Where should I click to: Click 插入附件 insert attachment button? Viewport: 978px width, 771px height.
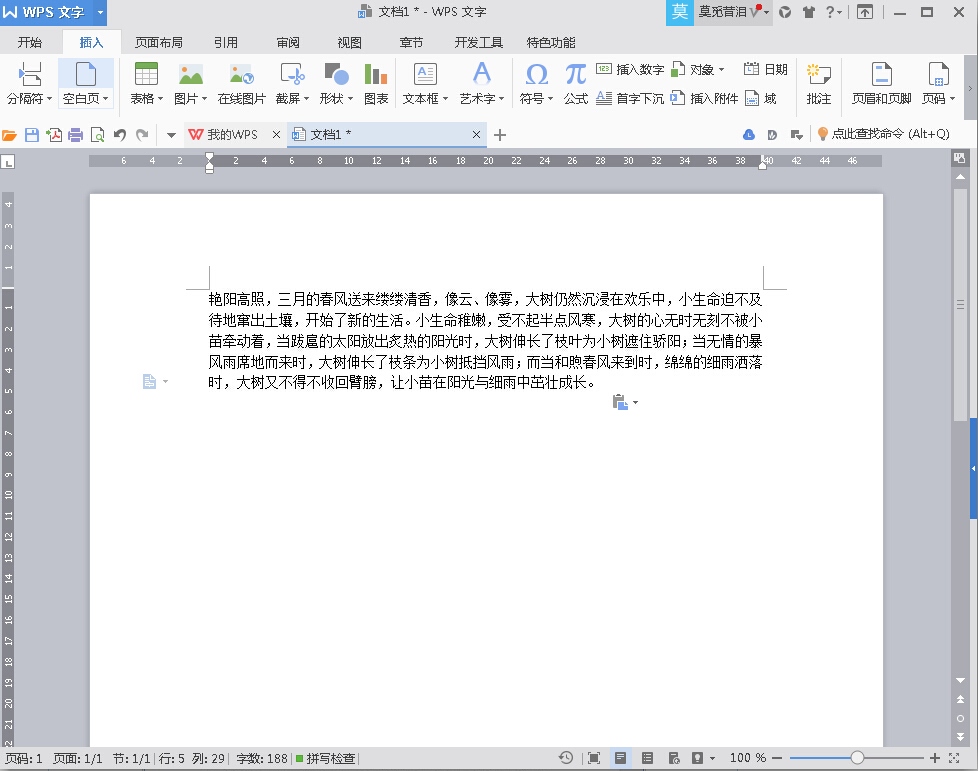(705, 98)
